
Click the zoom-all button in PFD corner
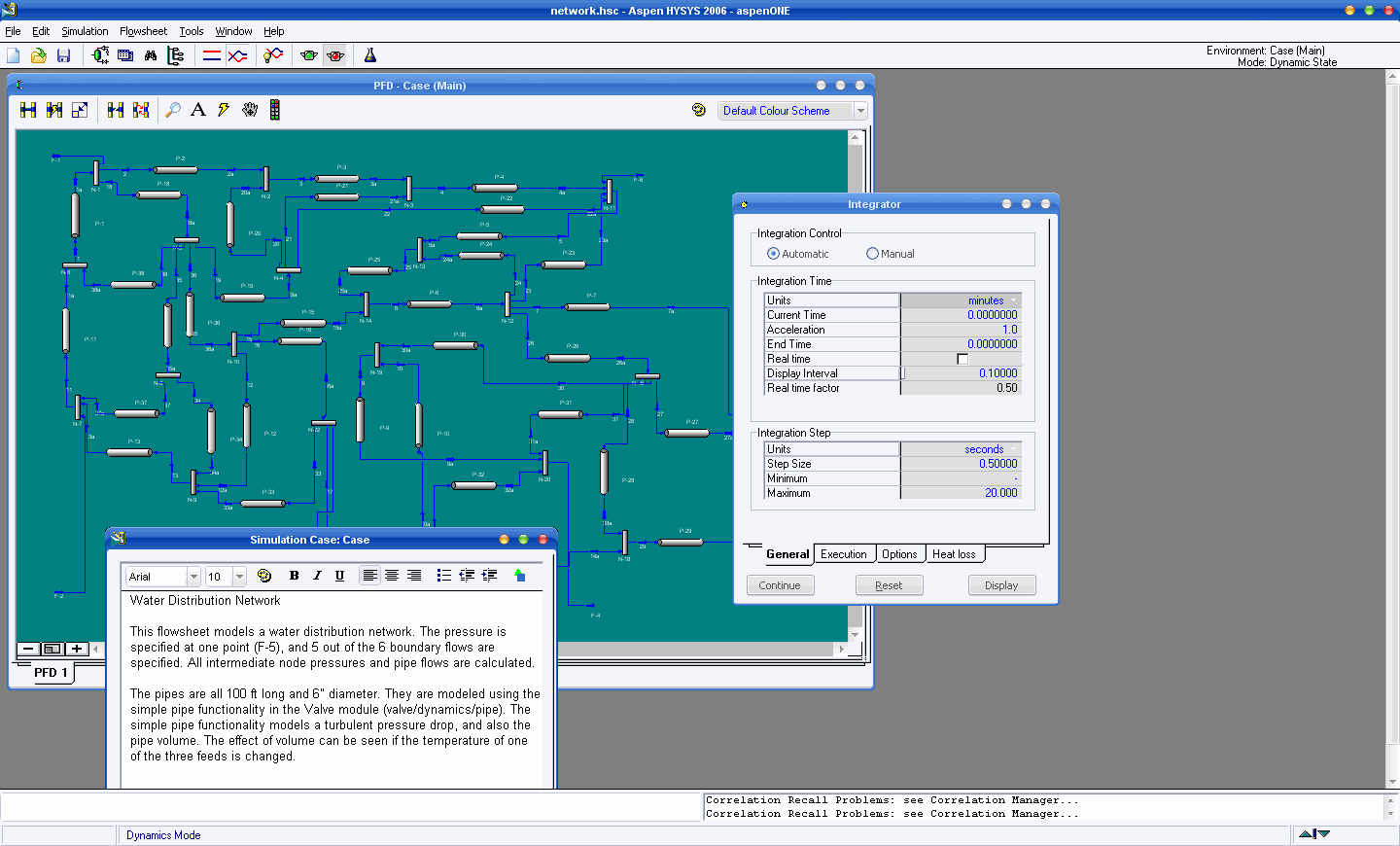click(x=52, y=649)
